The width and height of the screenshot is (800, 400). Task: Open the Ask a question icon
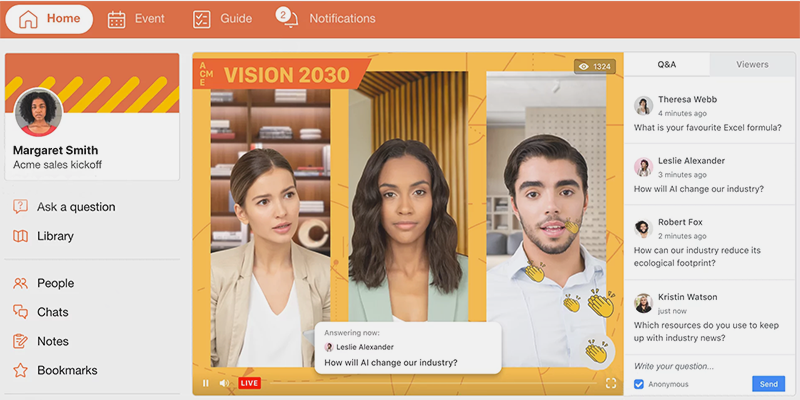click(20, 207)
